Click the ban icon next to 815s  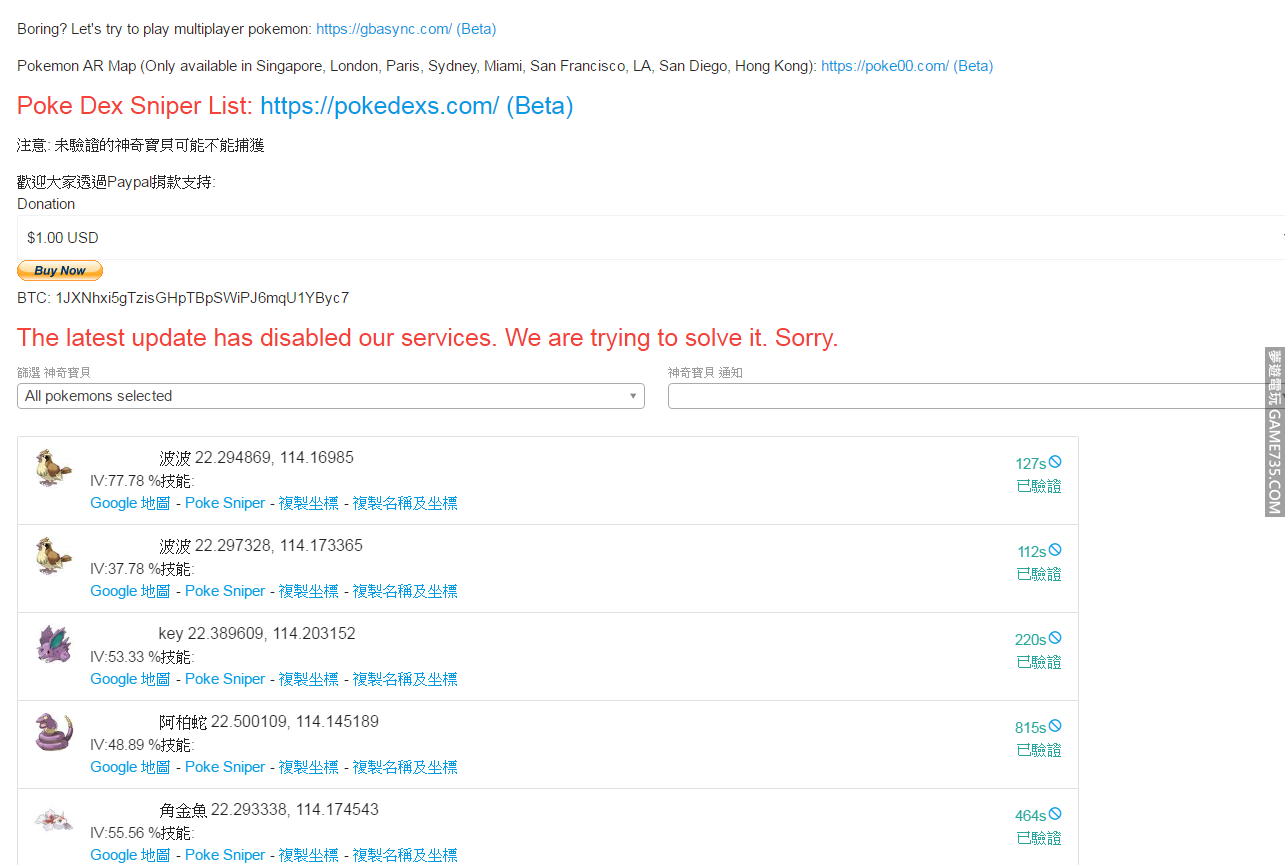(1055, 726)
